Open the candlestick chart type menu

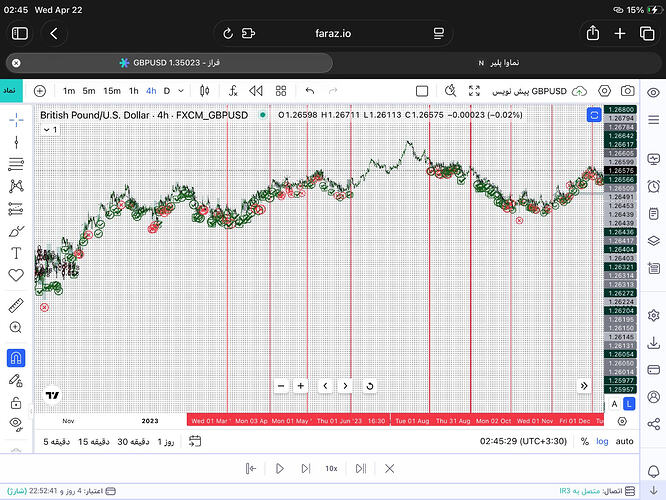204,91
